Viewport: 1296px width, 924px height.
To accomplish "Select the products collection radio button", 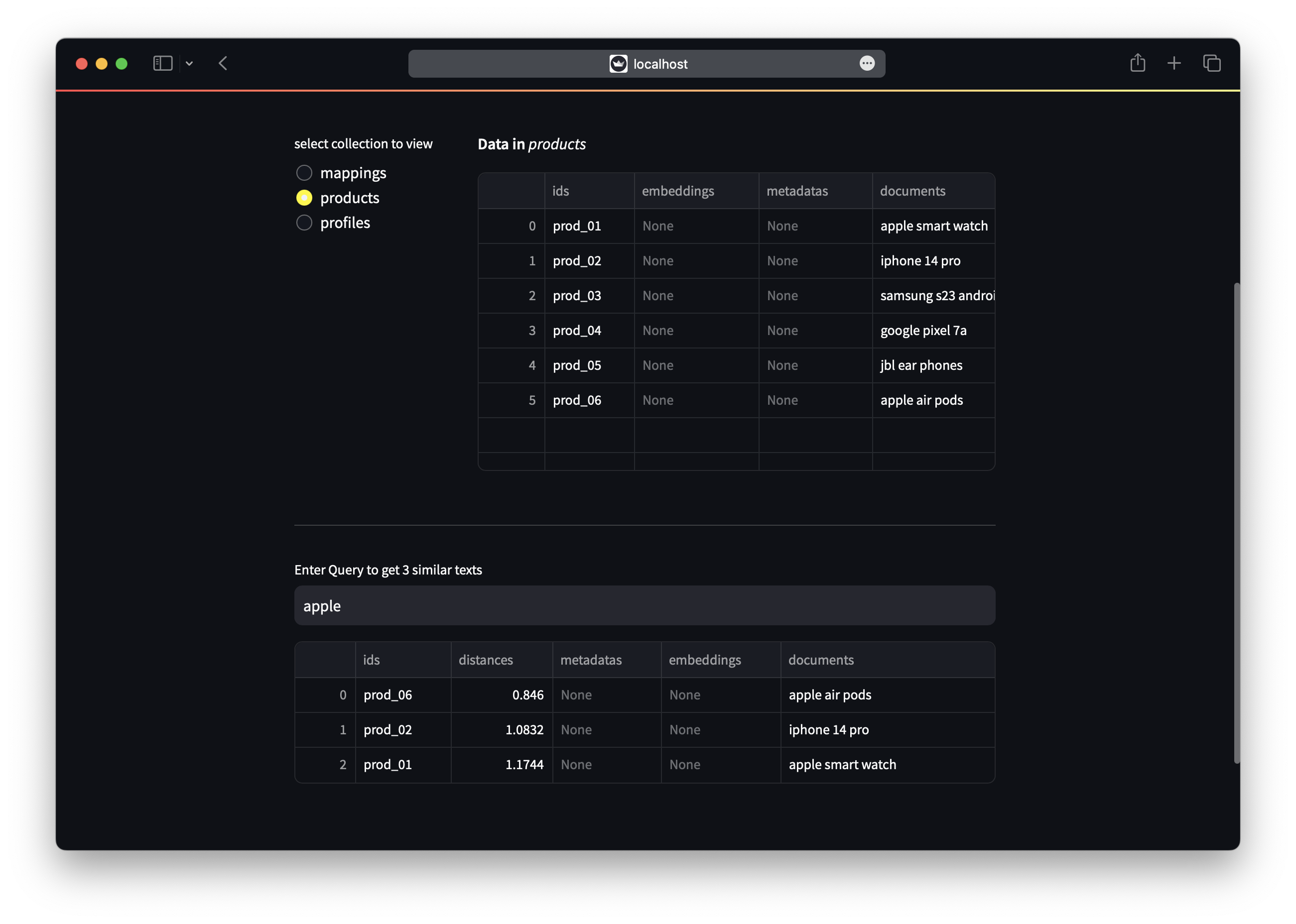I will [x=304, y=198].
